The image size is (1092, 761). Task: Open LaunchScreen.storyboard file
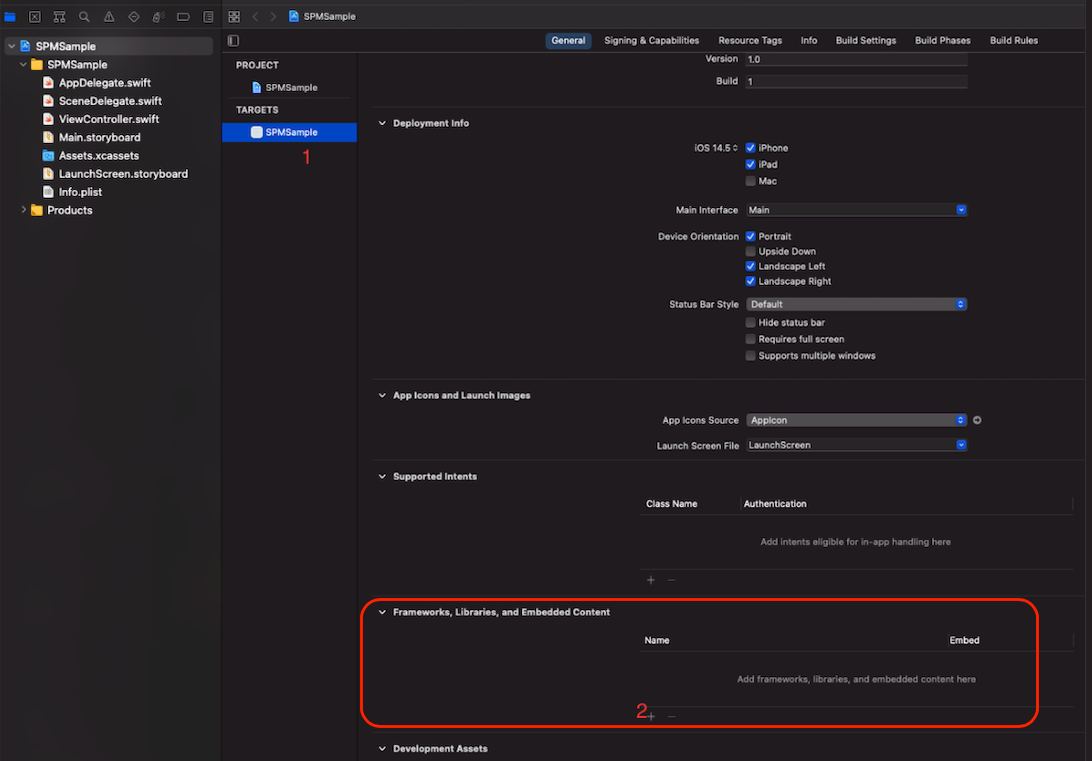[123, 174]
